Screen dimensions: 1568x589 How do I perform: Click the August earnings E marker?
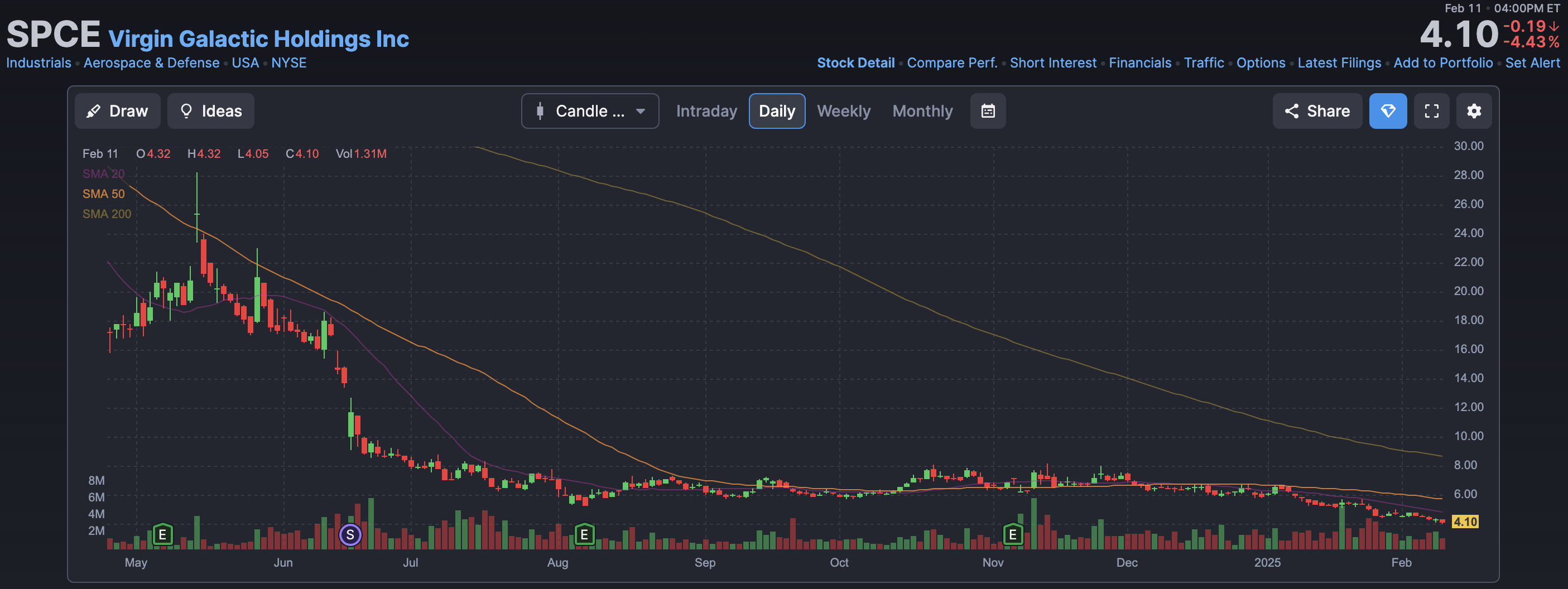click(x=584, y=535)
